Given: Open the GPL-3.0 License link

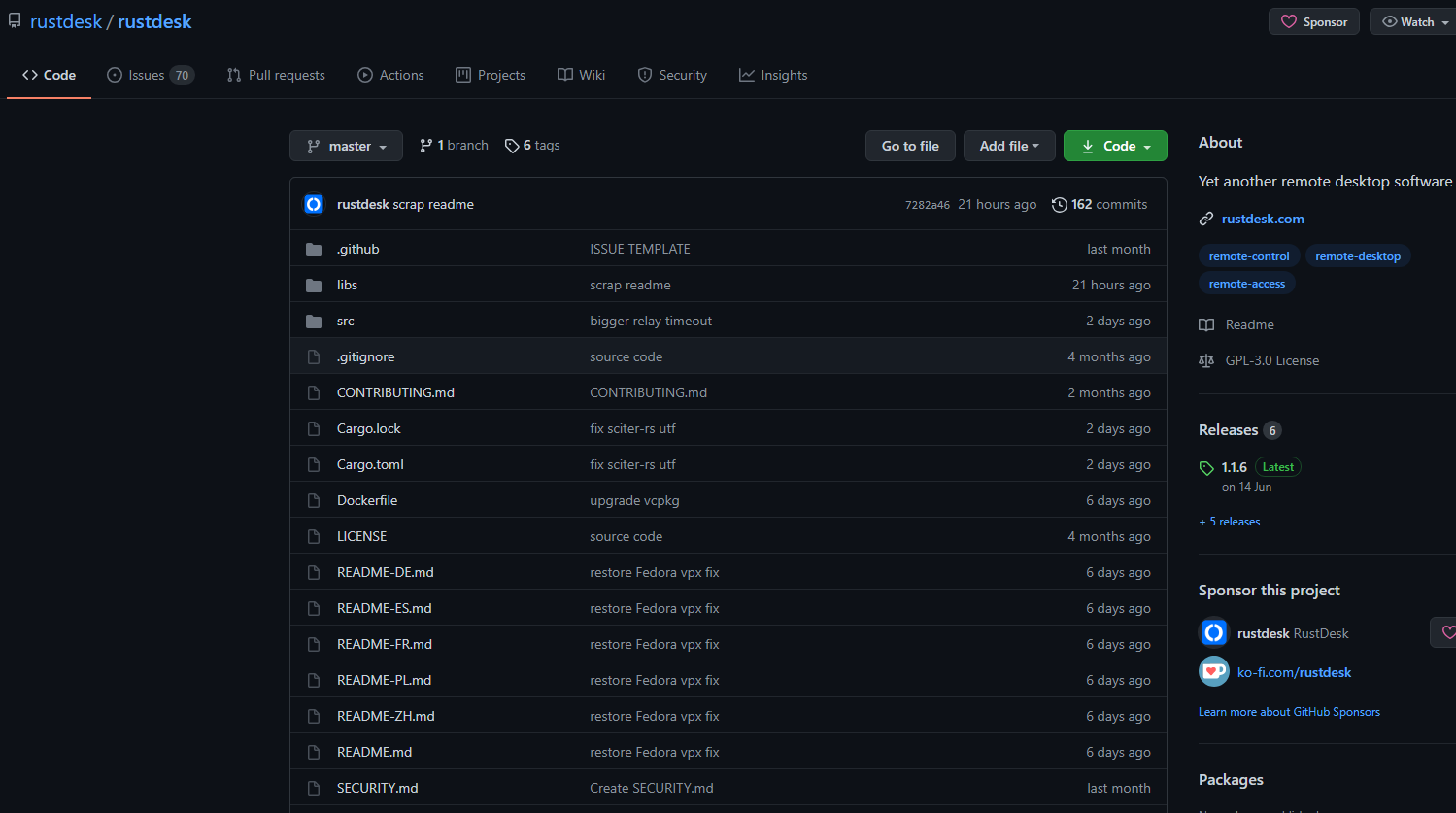Looking at the screenshot, I should tap(1272, 361).
